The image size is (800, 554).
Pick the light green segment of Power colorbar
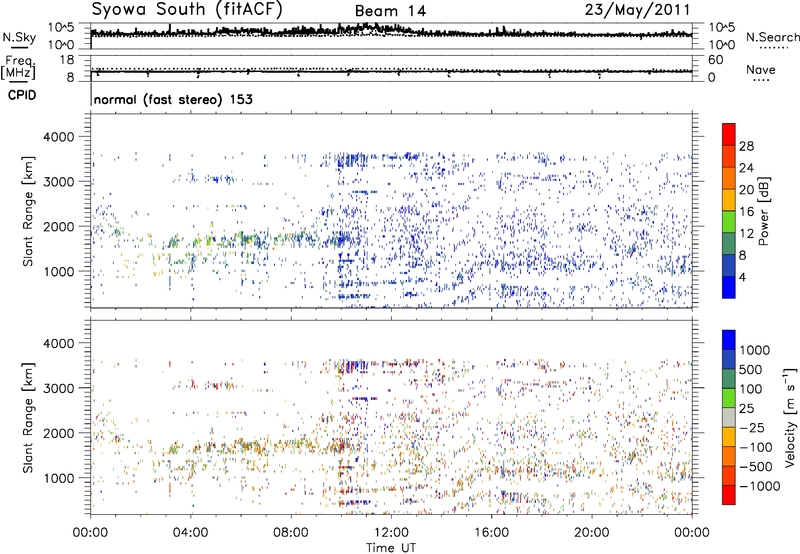729,222
